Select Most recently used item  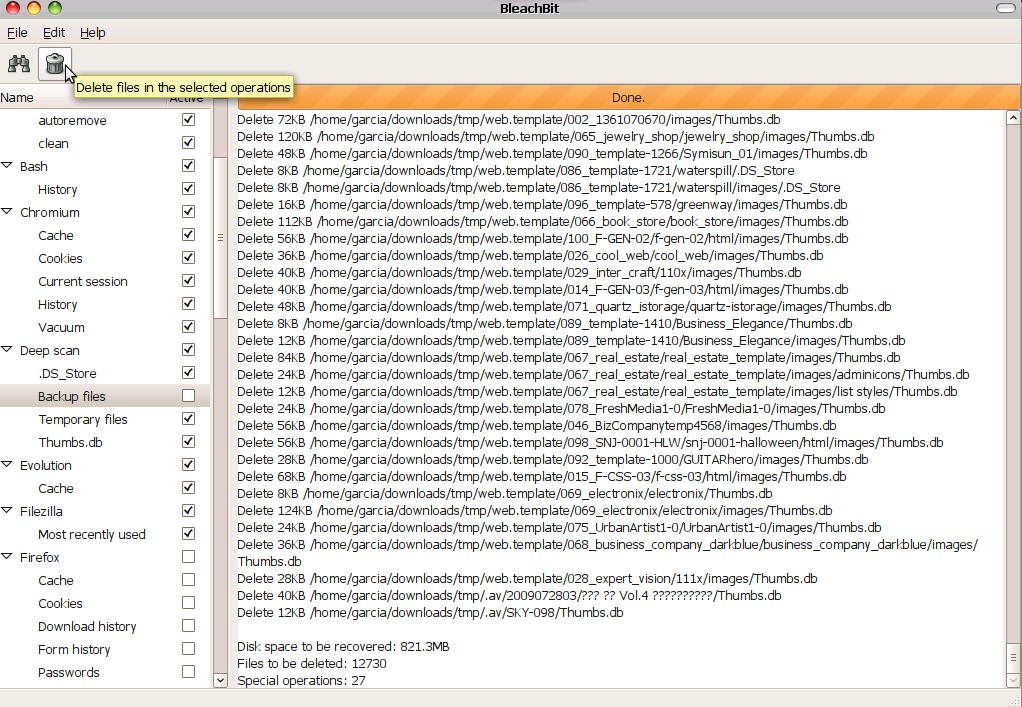point(91,534)
